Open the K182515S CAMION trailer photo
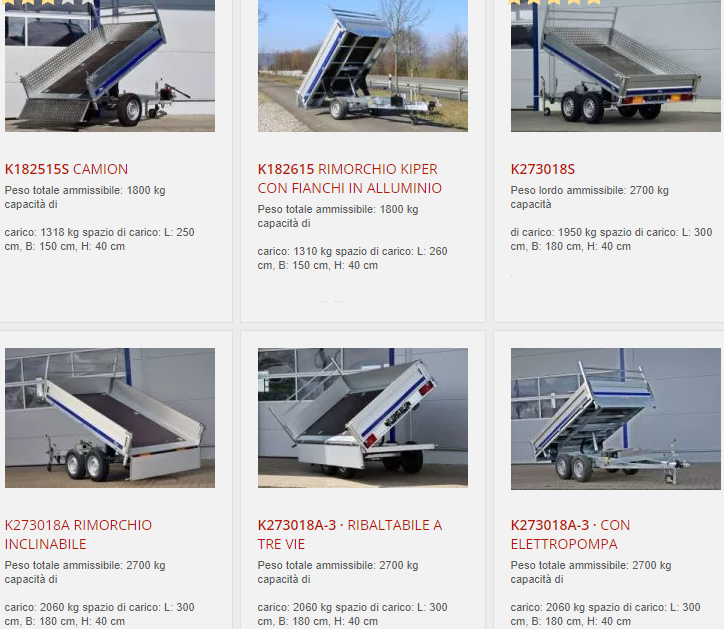Screen dimensions: 724x629 [110, 66]
